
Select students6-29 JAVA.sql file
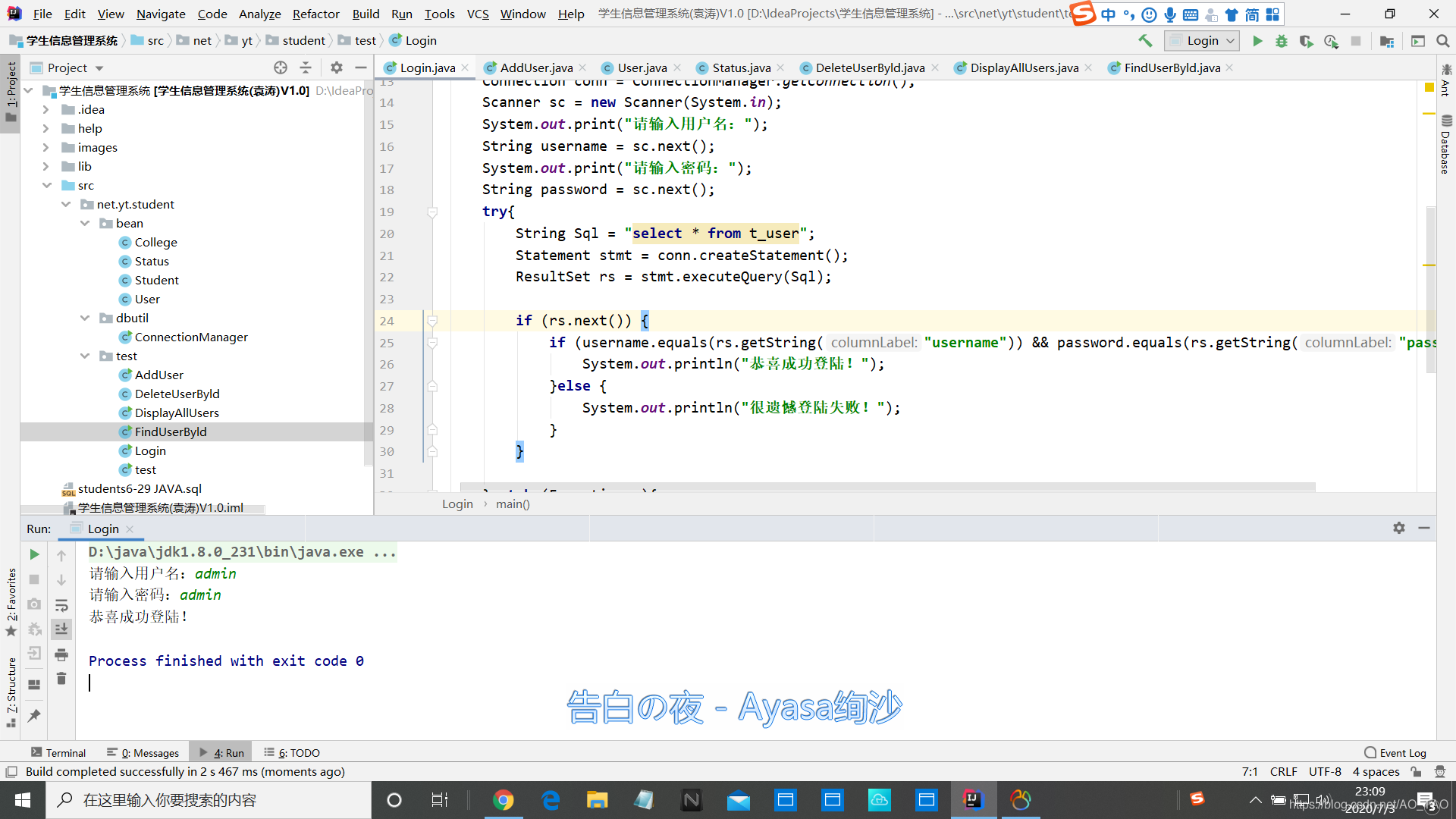pos(140,489)
